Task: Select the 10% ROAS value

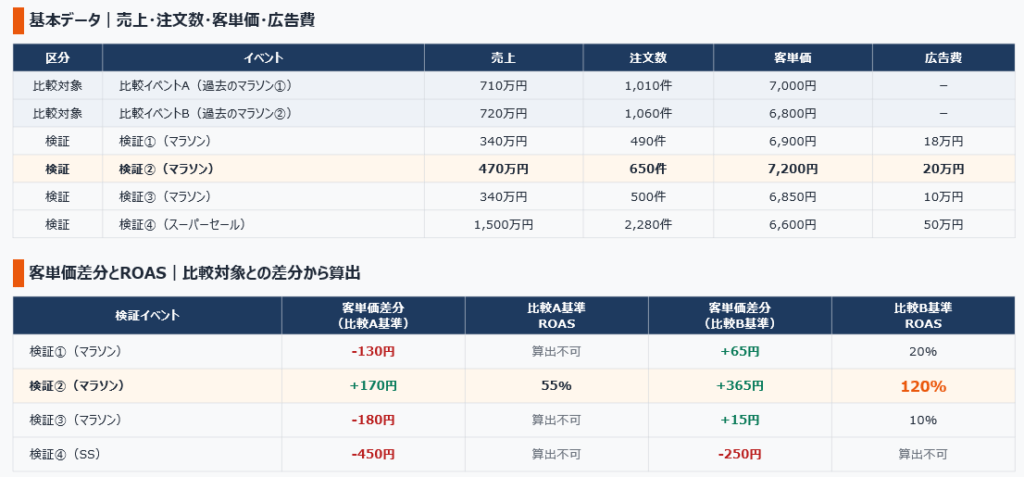Action: [x=923, y=419]
